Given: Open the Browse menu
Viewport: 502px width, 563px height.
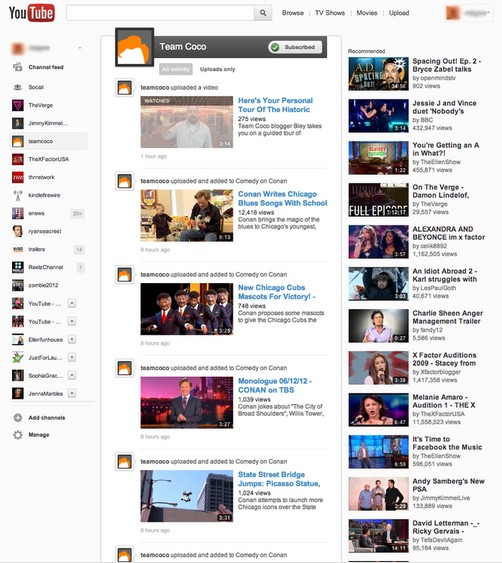Looking at the screenshot, I should coord(293,13).
